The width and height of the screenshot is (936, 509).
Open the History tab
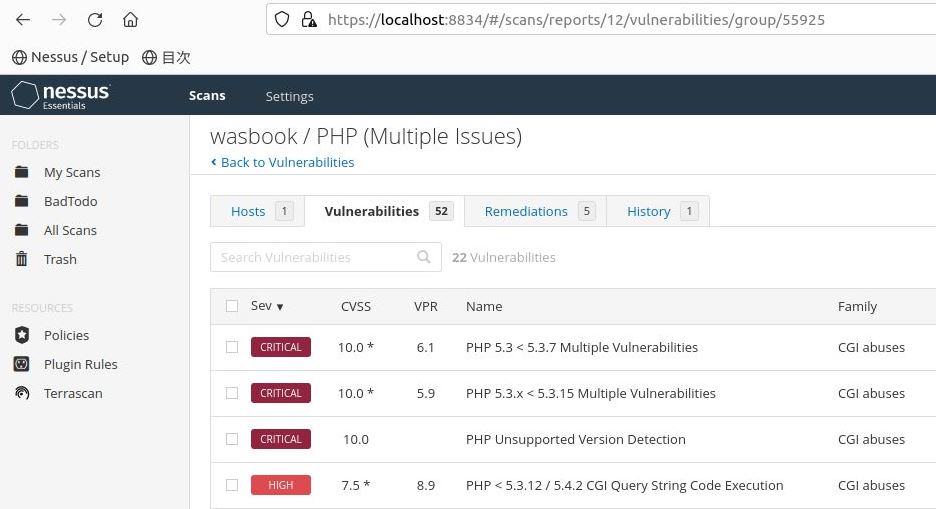click(x=658, y=211)
